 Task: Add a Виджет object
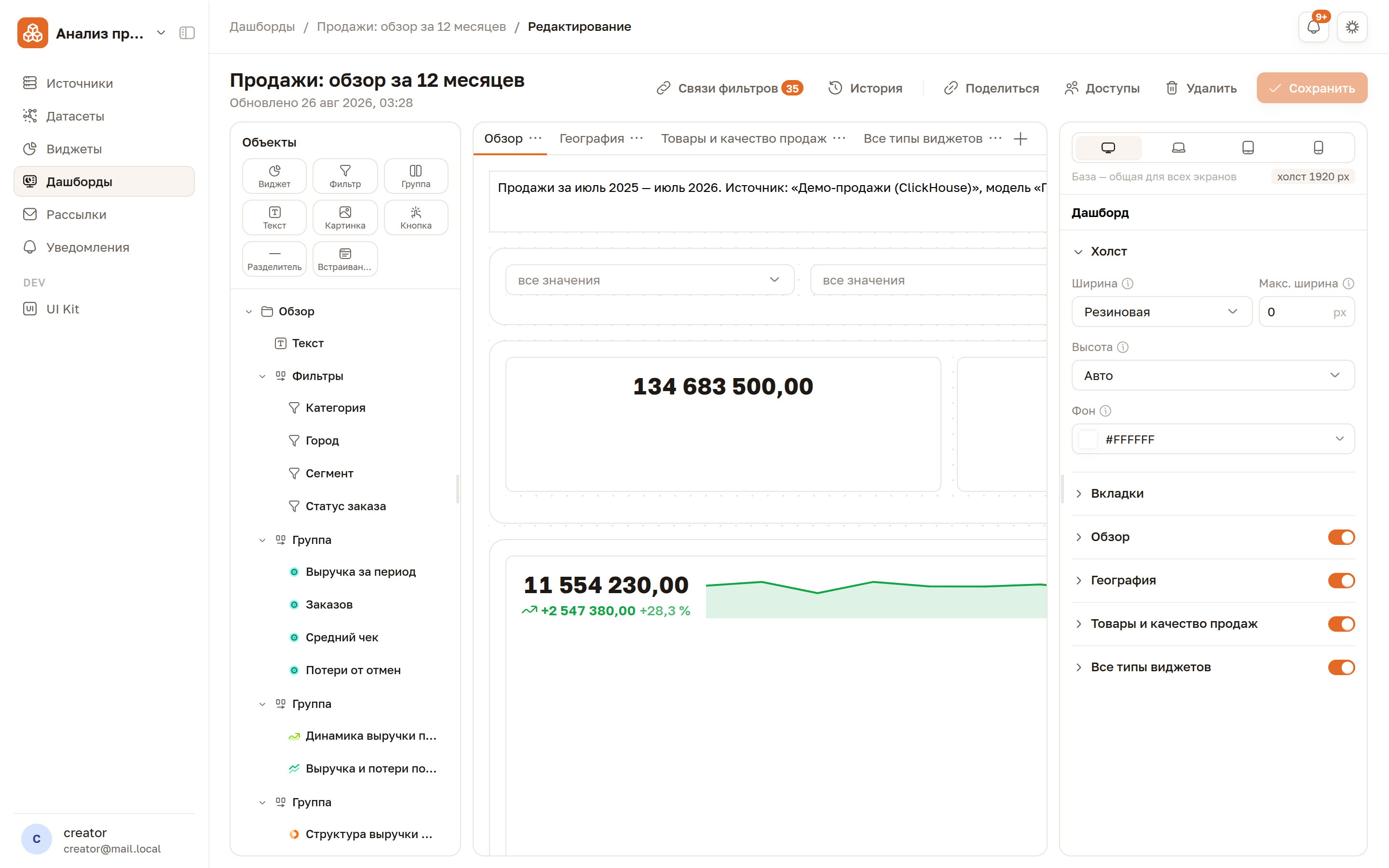coord(274,176)
